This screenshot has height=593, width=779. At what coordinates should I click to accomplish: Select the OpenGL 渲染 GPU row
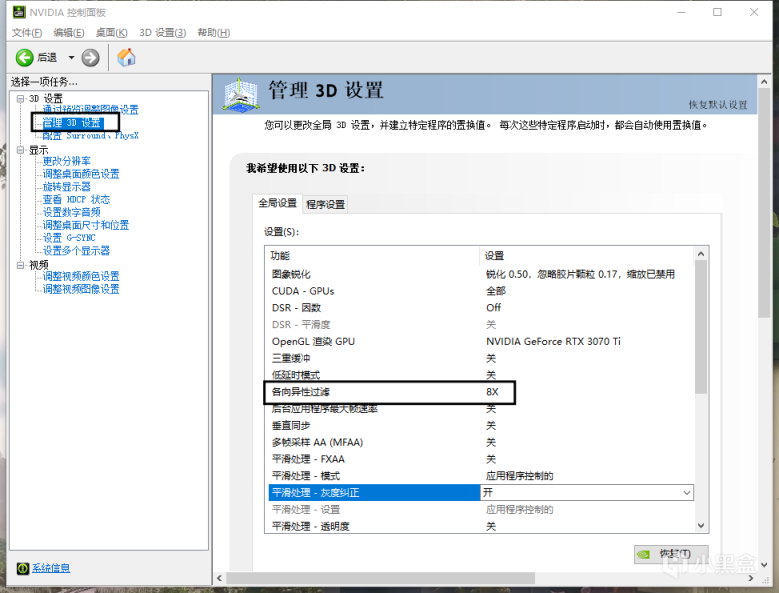click(x=479, y=342)
